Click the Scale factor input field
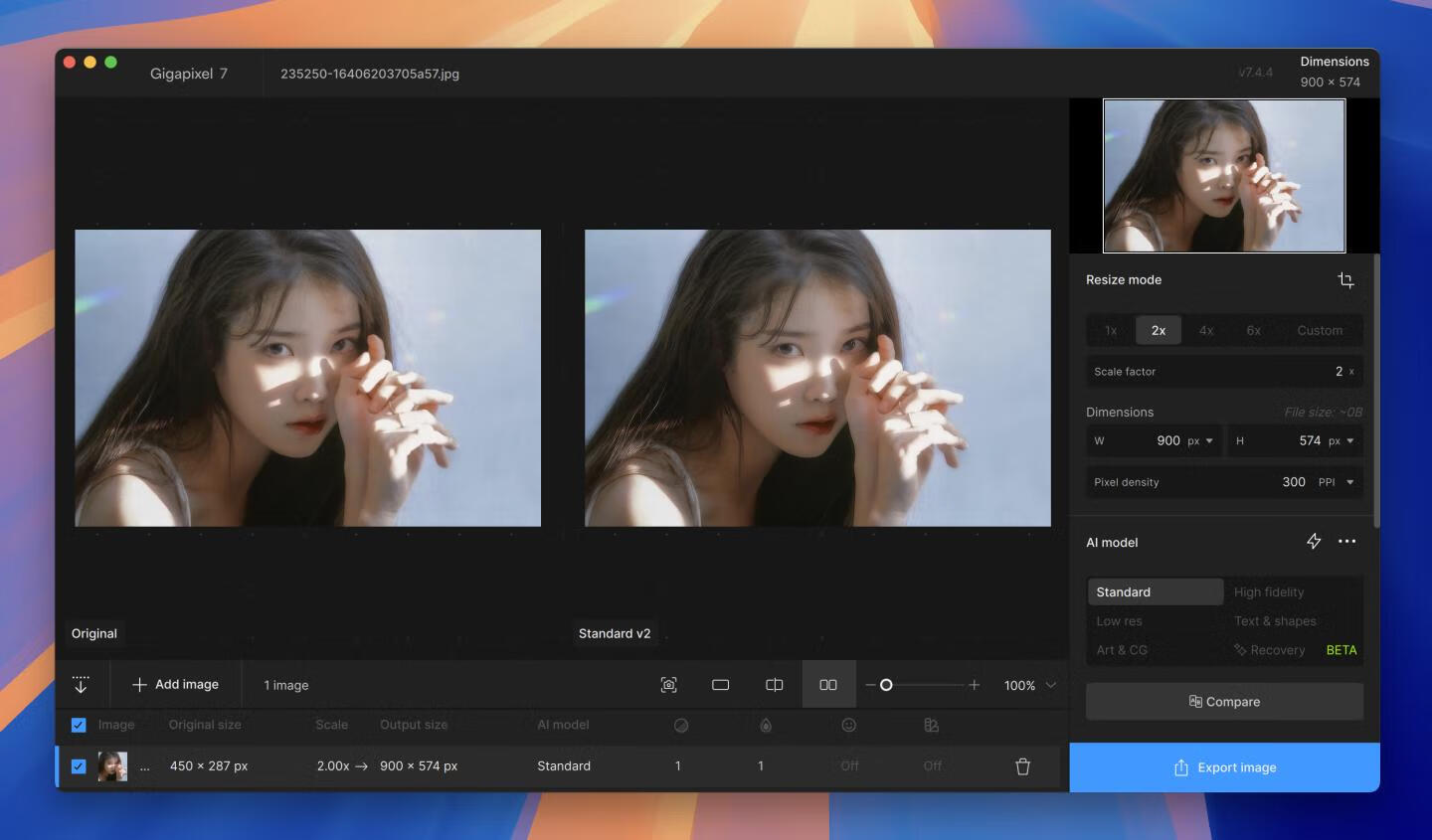1432x840 pixels. 1224,371
